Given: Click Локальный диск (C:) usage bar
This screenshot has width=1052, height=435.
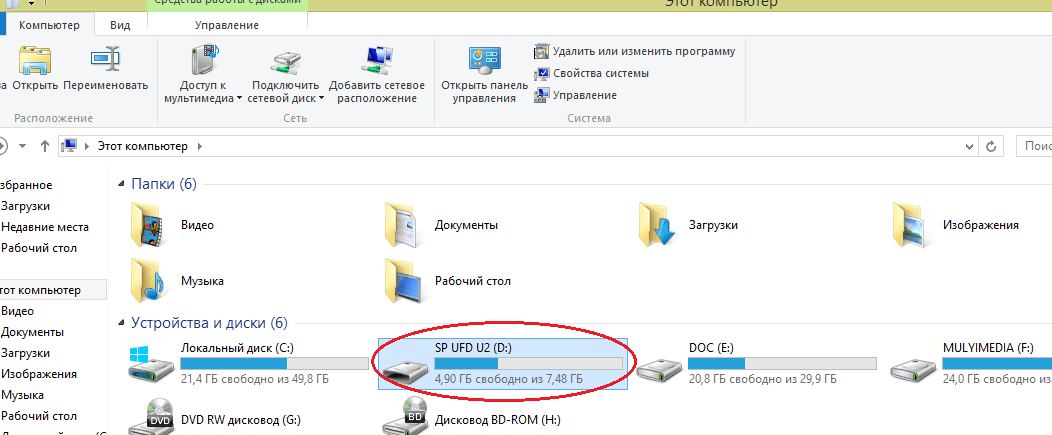Looking at the screenshot, I should 274,363.
